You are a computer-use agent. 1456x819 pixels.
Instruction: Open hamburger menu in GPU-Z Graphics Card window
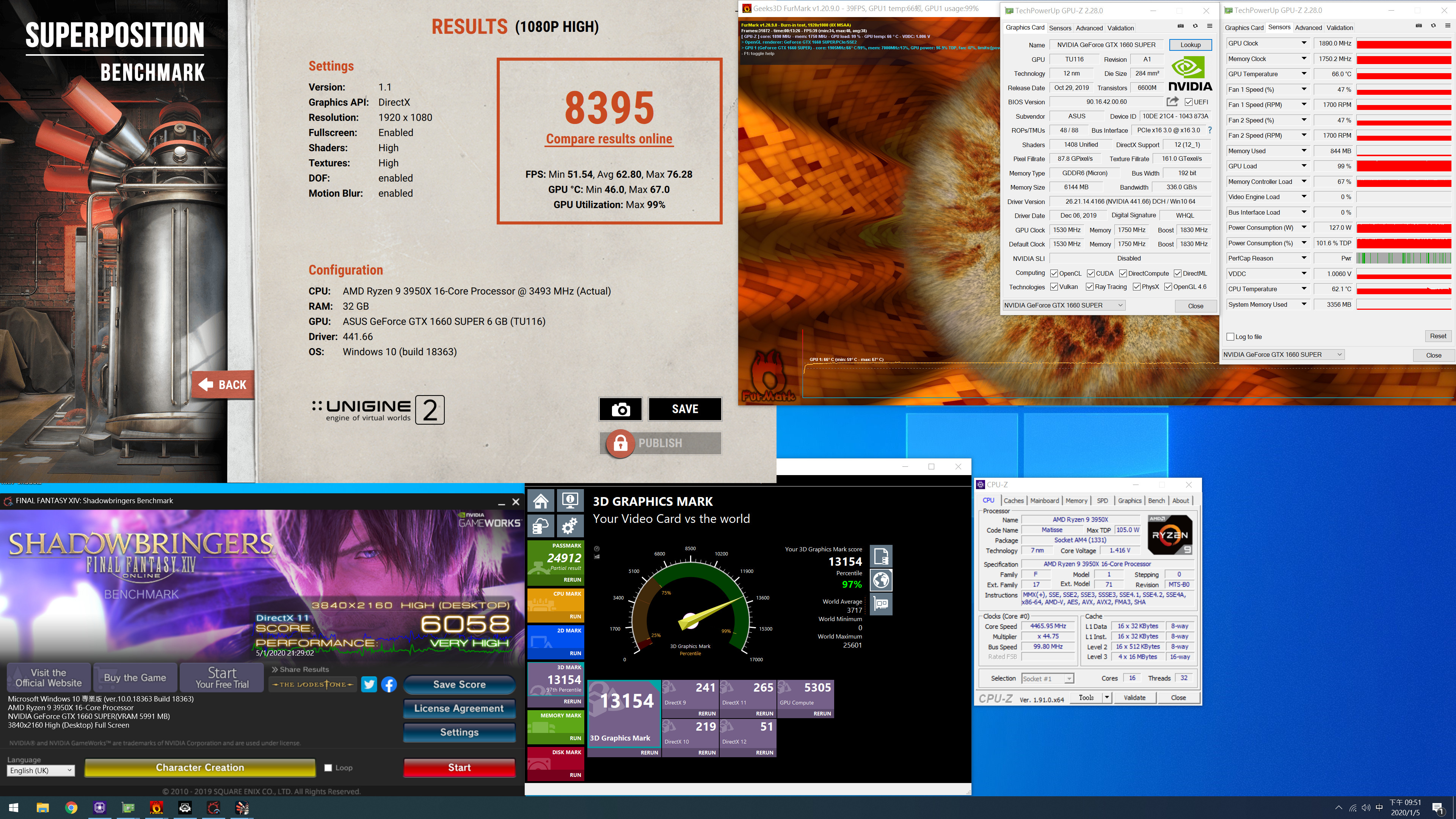(1210, 26)
